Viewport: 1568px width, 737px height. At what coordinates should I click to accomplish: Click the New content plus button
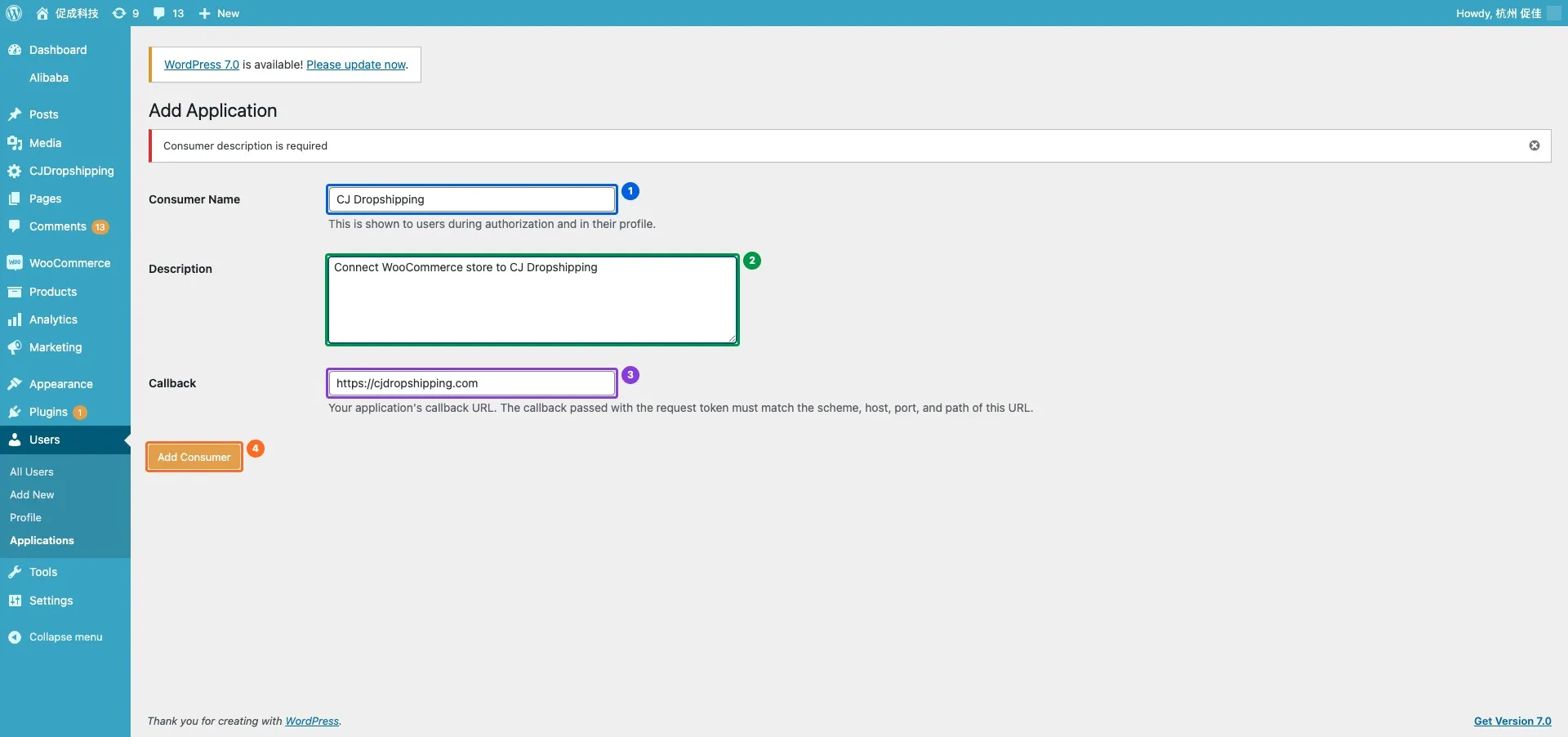point(219,13)
